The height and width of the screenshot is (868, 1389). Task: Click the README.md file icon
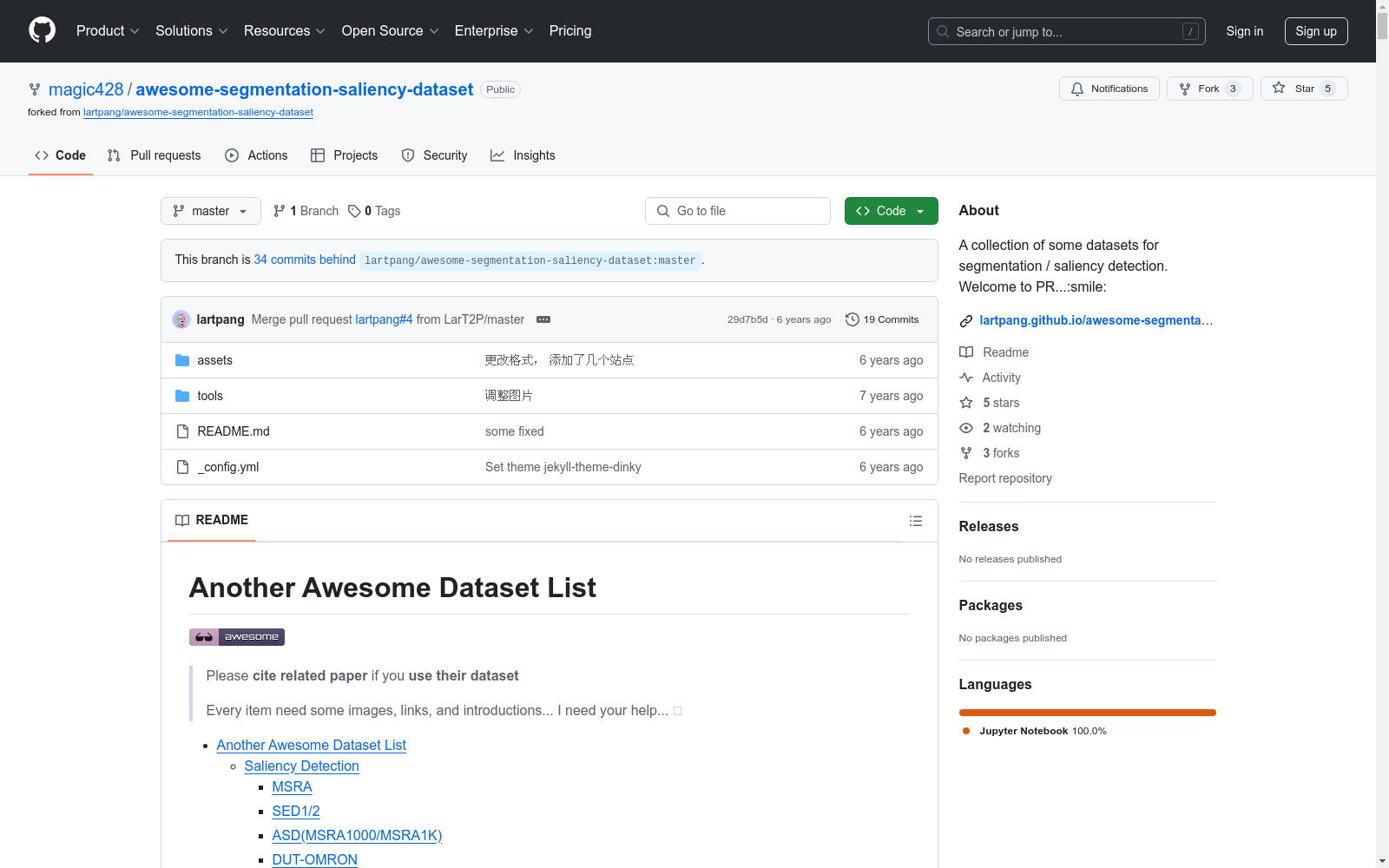coord(182,431)
